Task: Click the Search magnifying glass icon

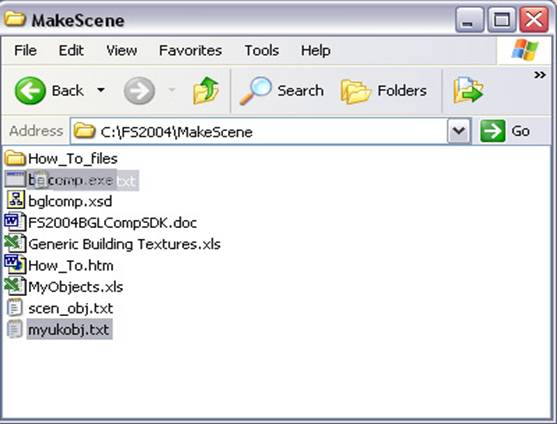Action: [x=256, y=91]
